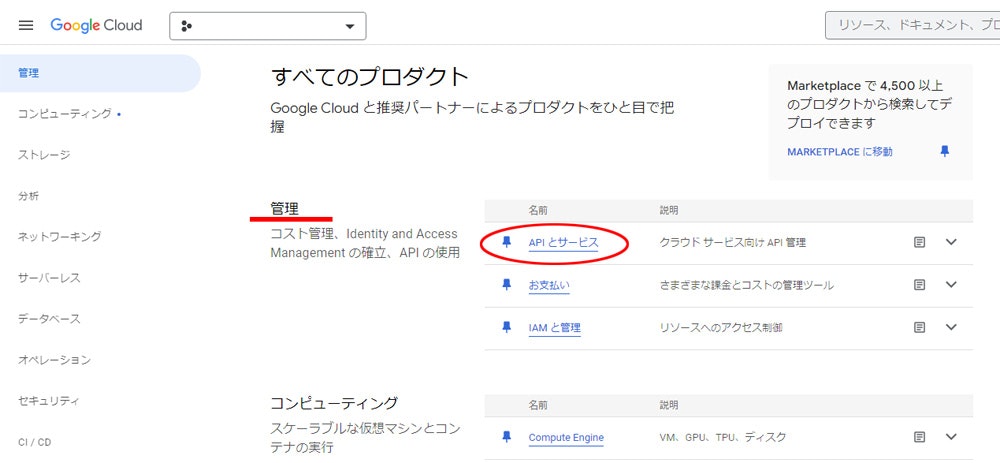Open the MARKETPLACE に移動 link
This screenshot has height=463, width=1000.
[x=840, y=152]
